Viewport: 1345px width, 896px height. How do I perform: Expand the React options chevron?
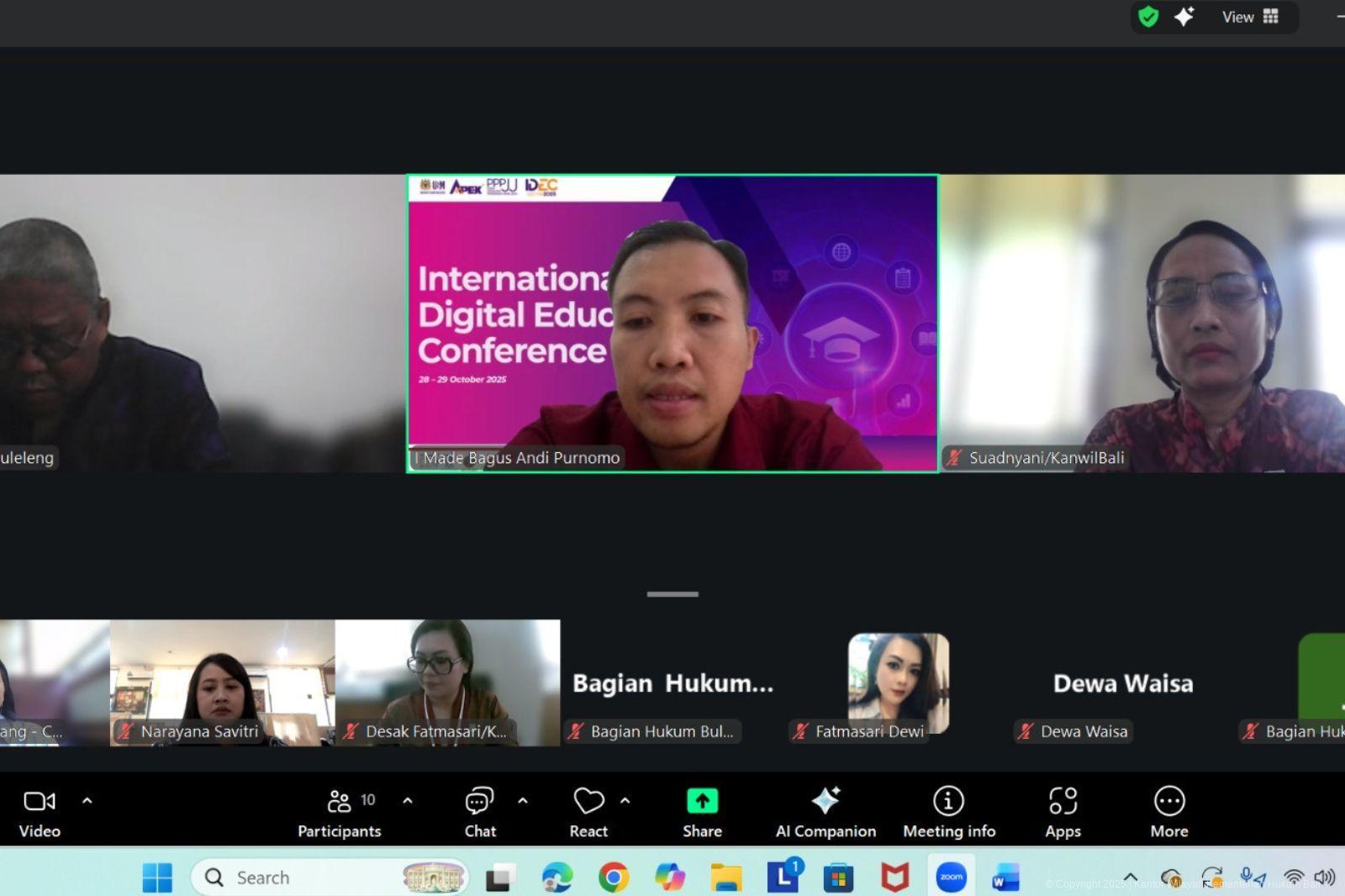click(x=625, y=800)
